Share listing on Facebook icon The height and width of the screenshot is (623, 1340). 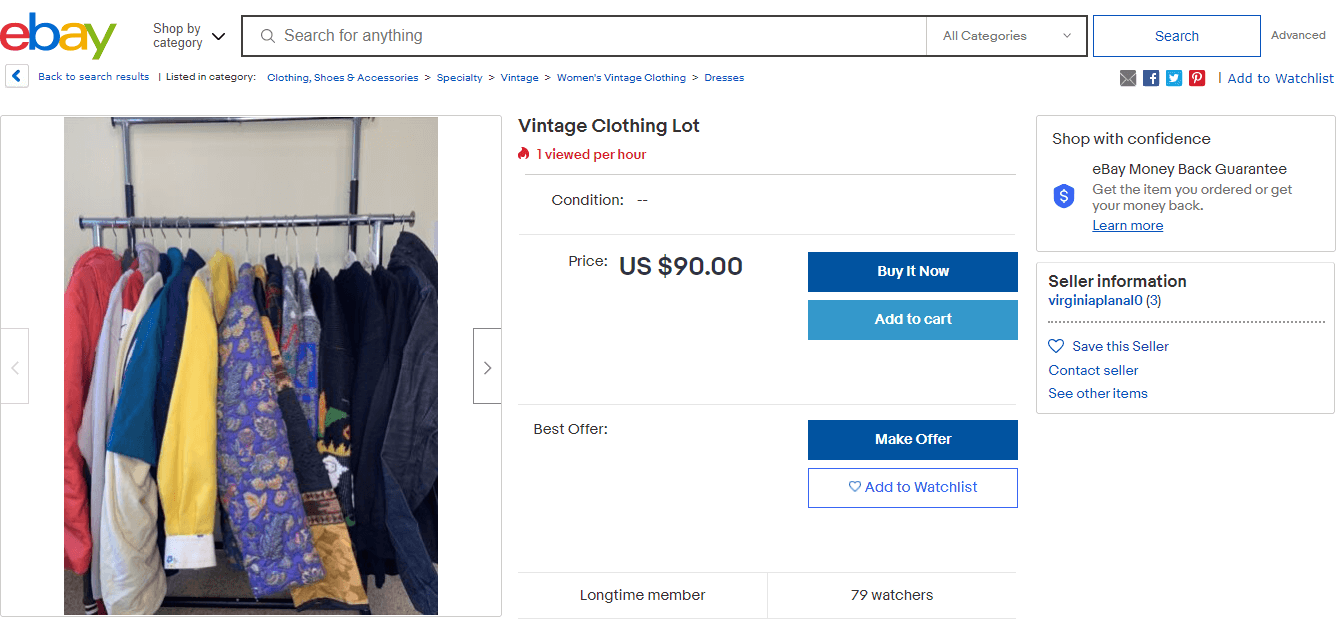tap(1151, 78)
